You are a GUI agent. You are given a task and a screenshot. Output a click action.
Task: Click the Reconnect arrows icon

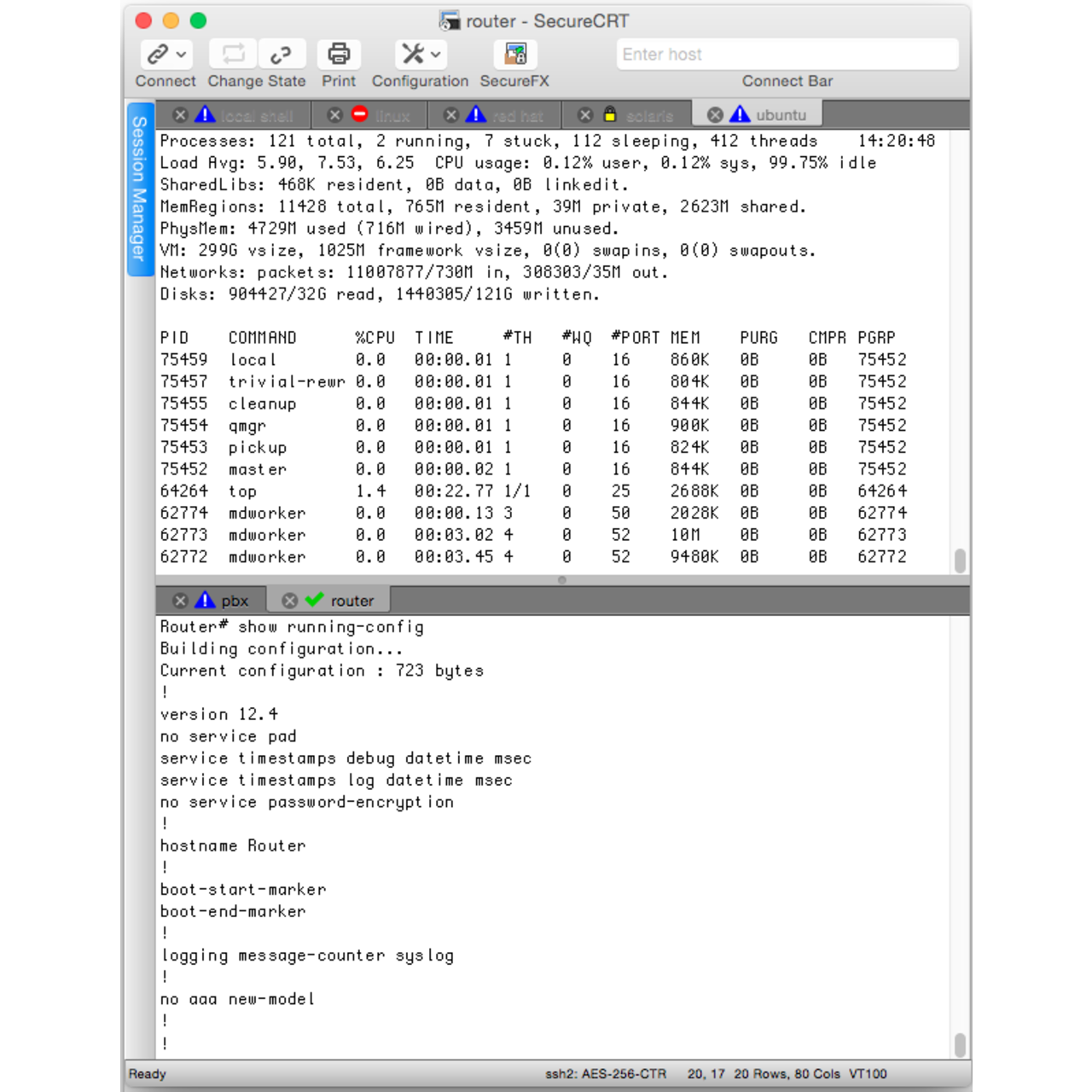pos(233,55)
